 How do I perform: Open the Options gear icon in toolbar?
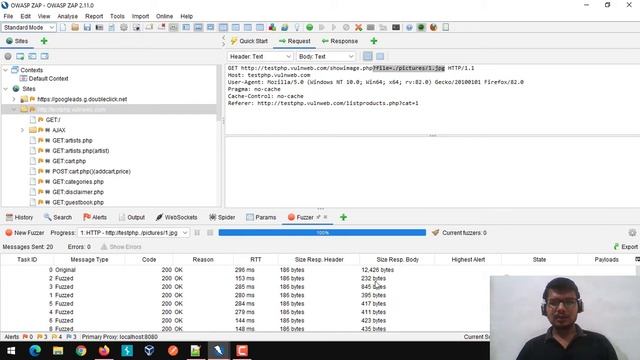pos(124,27)
